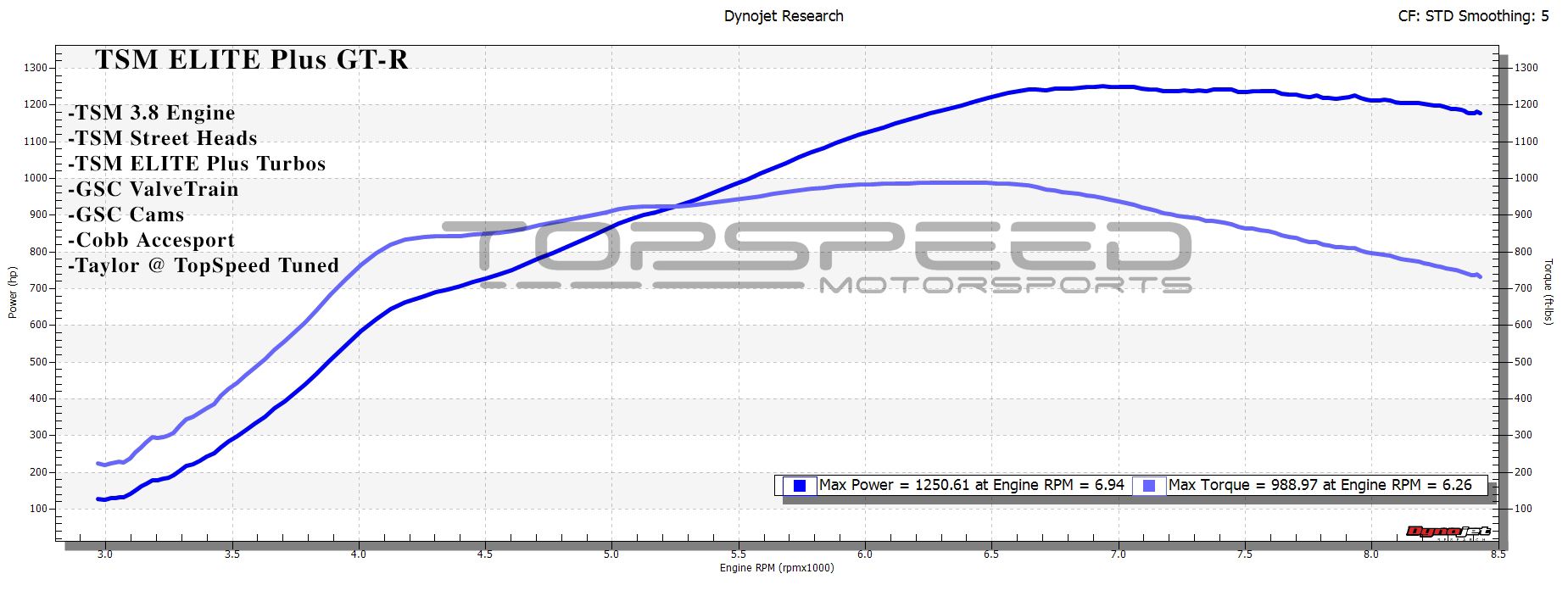Click the 7.0 tick on the RPM axis
This screenshot has height=596, width=1568.
(x=1118, y=554)
